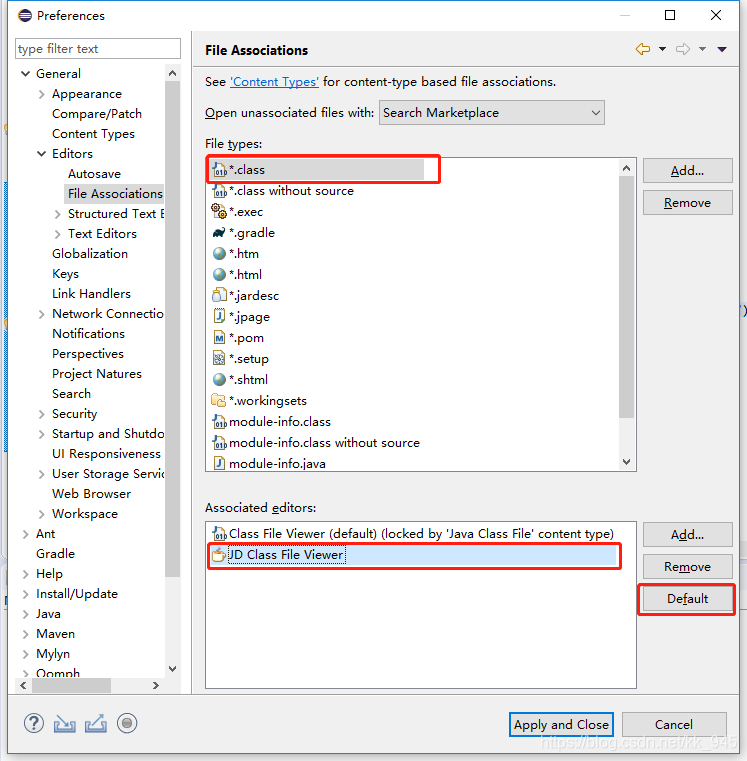The width and height of the screenshot is (747, 761).
Task: Click file types list scroll down arrow
Action: (x=626, y=462)
